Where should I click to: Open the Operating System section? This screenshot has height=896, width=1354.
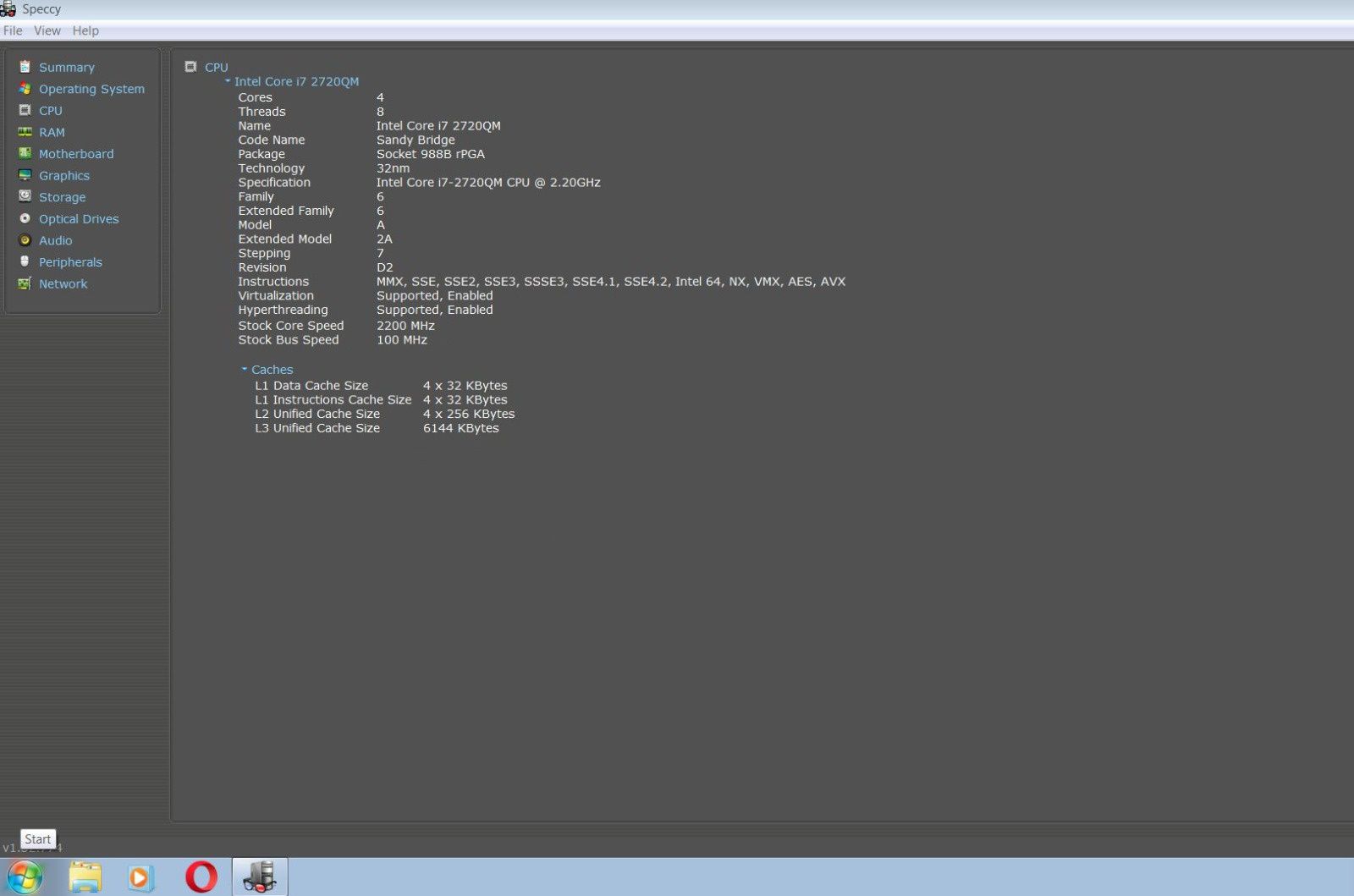point(91,89)
